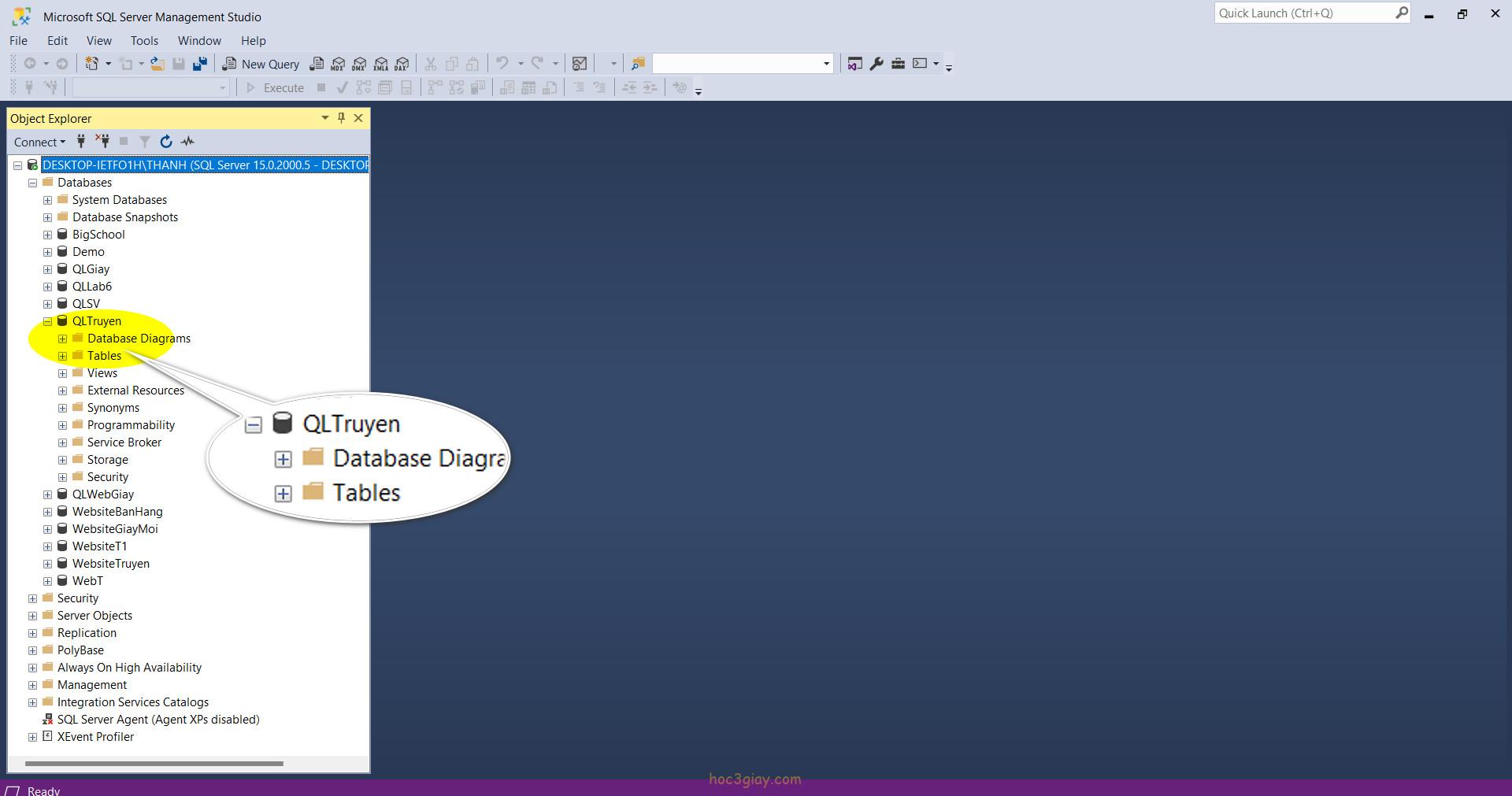Collapse the QLTruyen database node
Image resolution: width=1512 pixels, height=796 pixels.
tap(48, 321)
